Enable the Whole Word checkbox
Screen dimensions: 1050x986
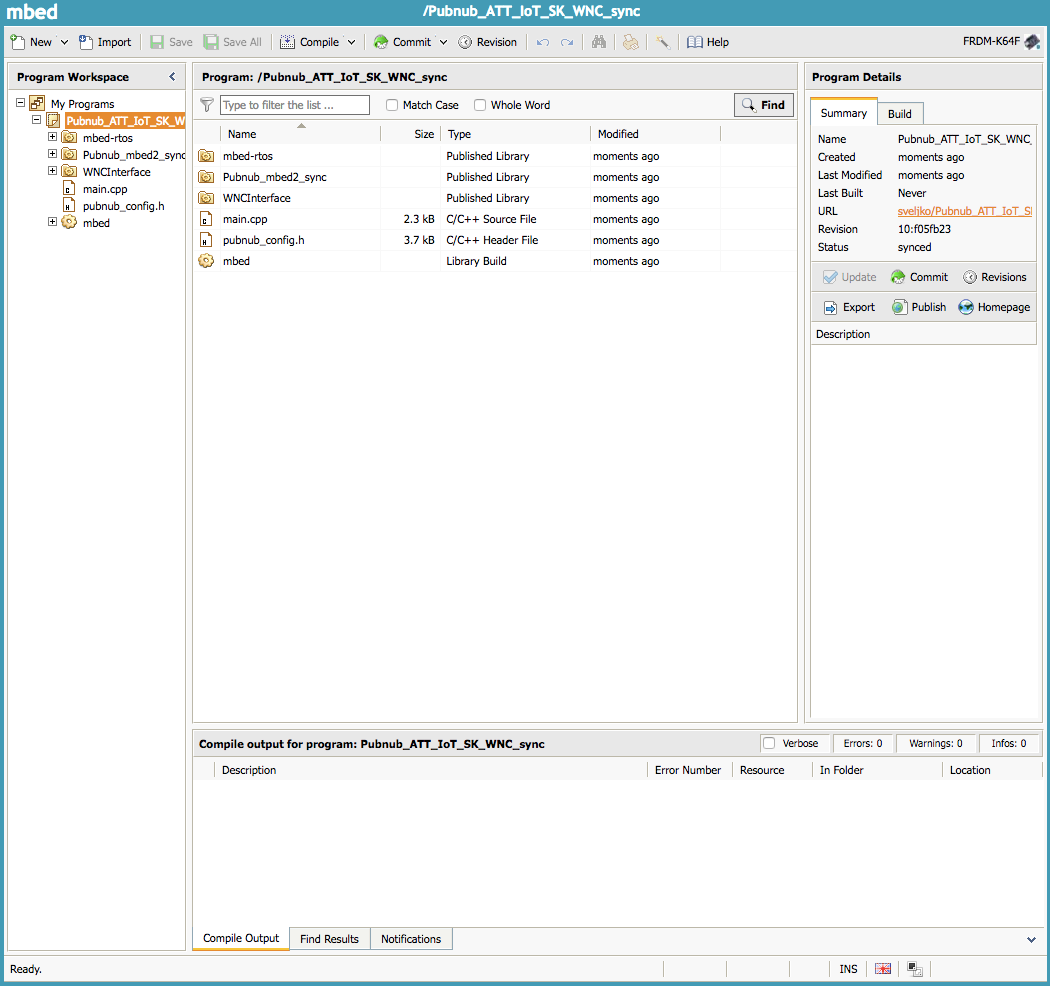point(480,105)
